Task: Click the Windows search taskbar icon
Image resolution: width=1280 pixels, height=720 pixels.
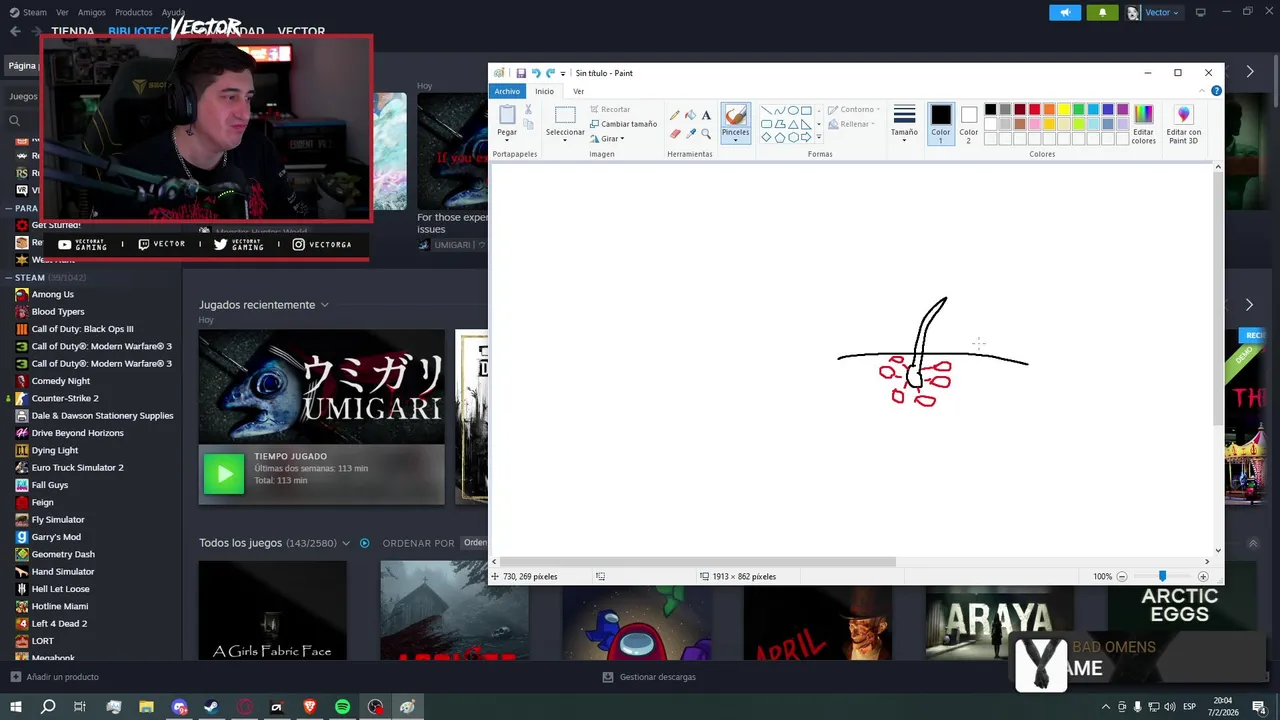Action: coord(48,707)
